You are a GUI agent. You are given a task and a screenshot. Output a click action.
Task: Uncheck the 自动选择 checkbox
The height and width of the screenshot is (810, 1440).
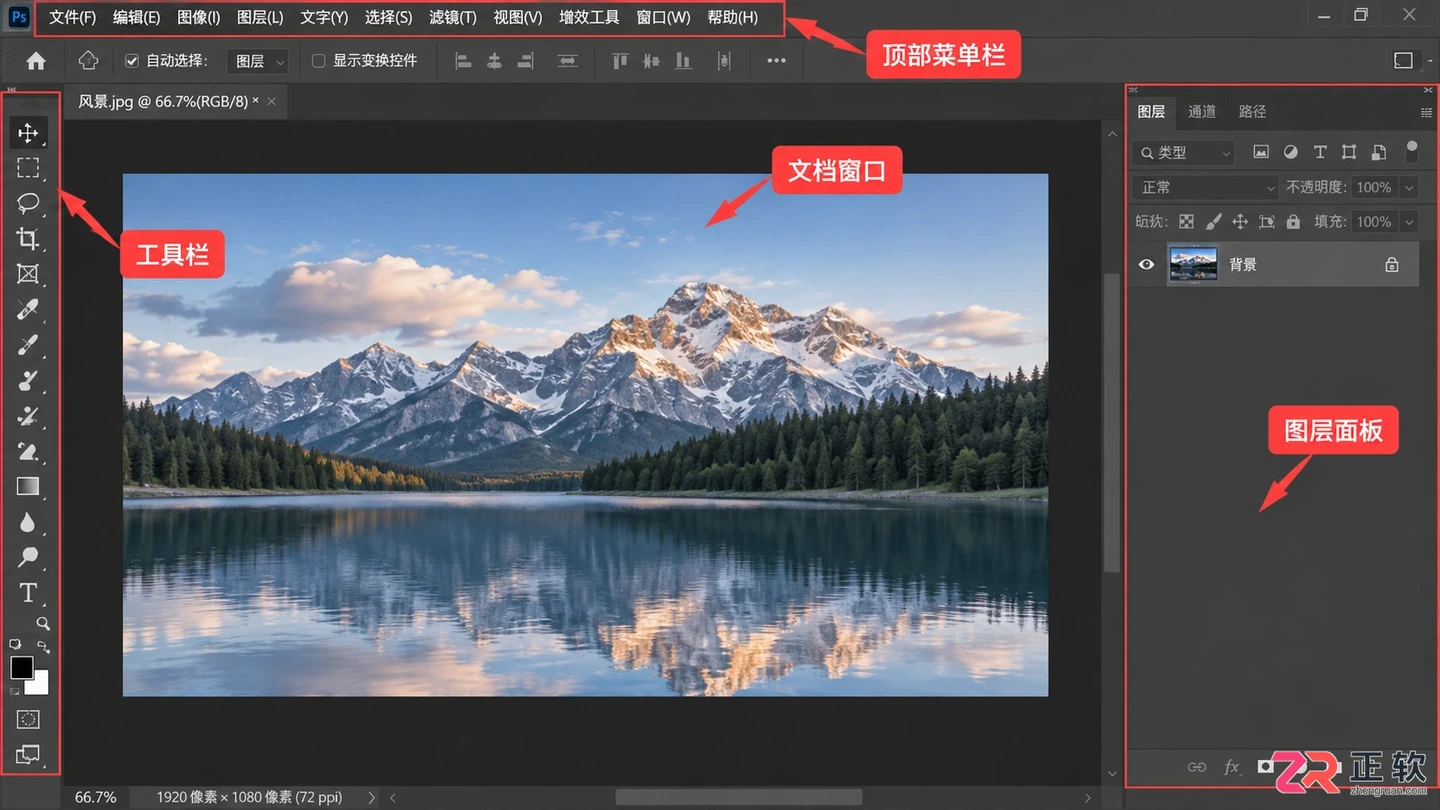[x=132, y=61]
